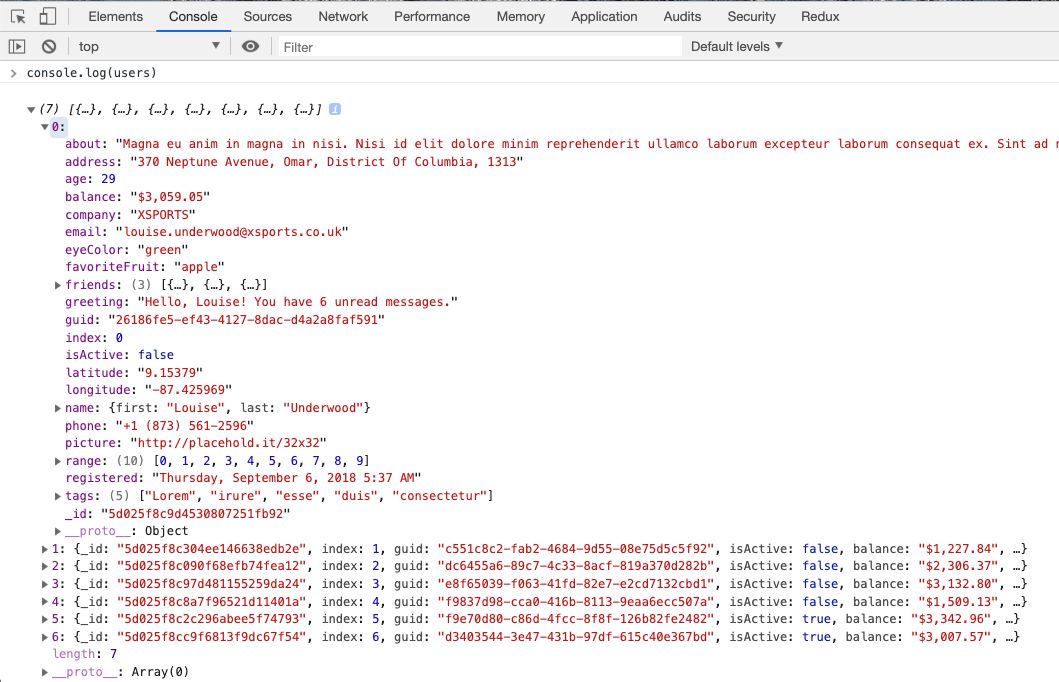The height and width of the screenshot is (682, 1059).
Task: Switch to the Elements tab
Action: point(114,16)
